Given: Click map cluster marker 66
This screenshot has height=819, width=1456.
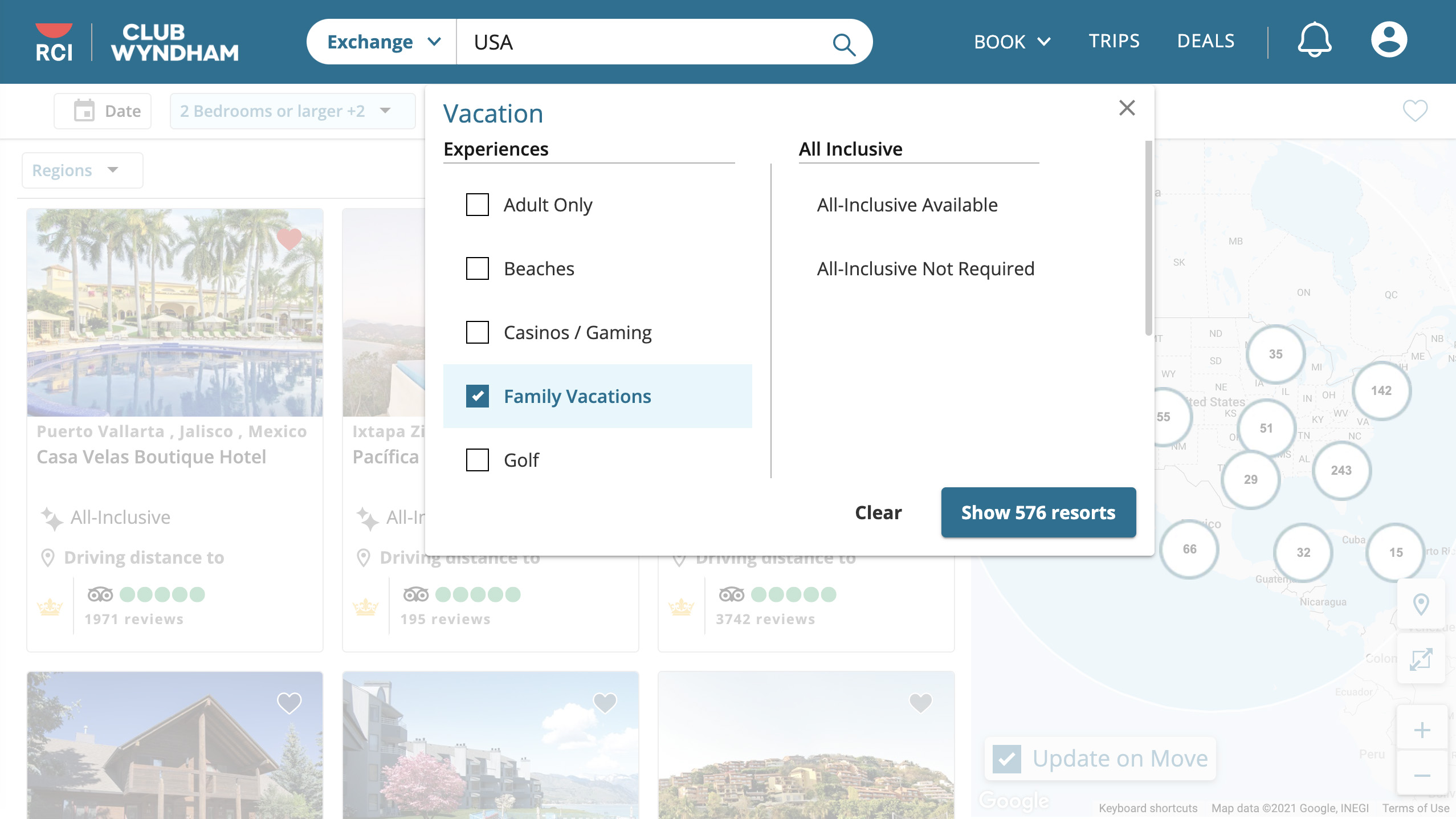Looking at the screenshot, I should (1189, 549).
